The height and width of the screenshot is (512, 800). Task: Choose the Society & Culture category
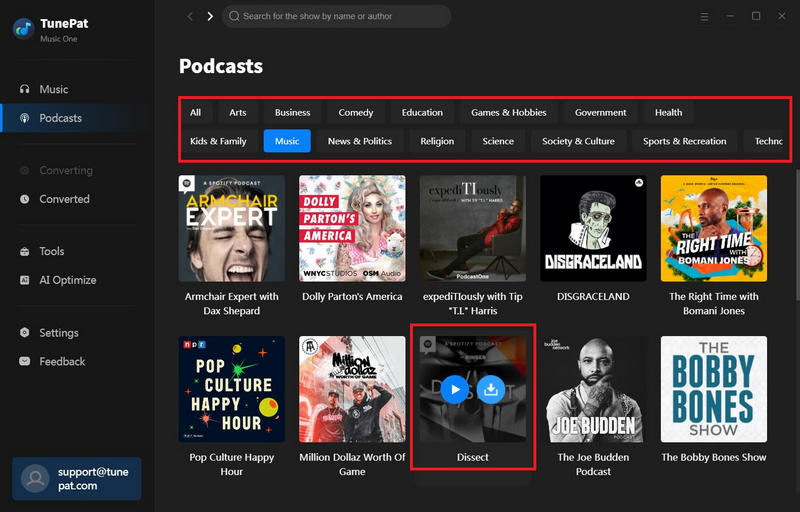[578, 141]
